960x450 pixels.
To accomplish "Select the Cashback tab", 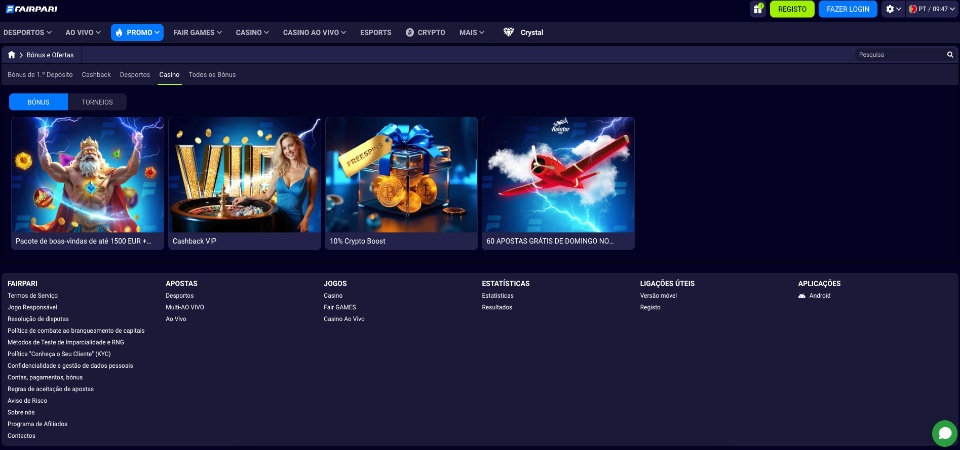I will click(96, 75).
